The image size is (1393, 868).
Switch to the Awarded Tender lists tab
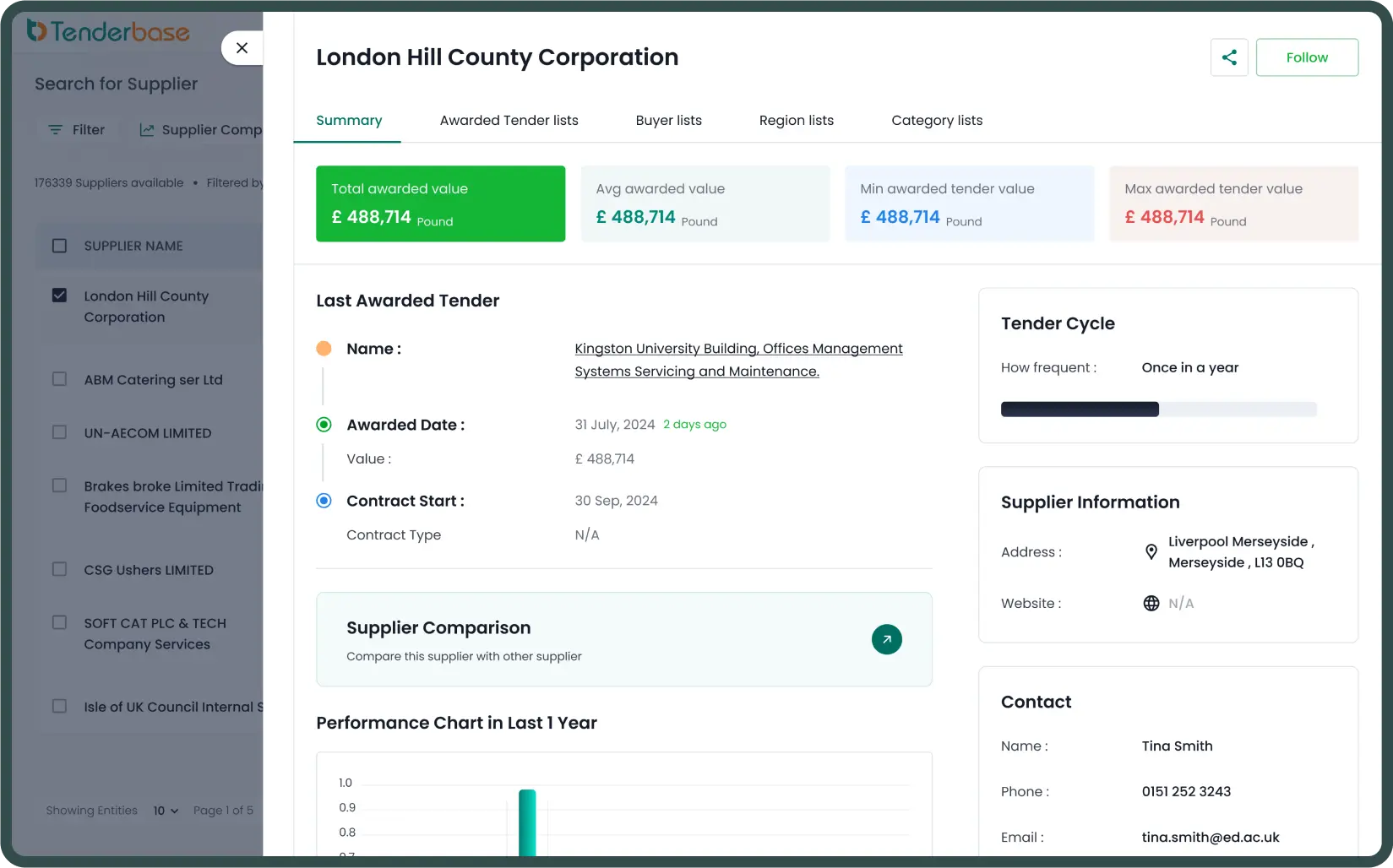tap(509, 120)
